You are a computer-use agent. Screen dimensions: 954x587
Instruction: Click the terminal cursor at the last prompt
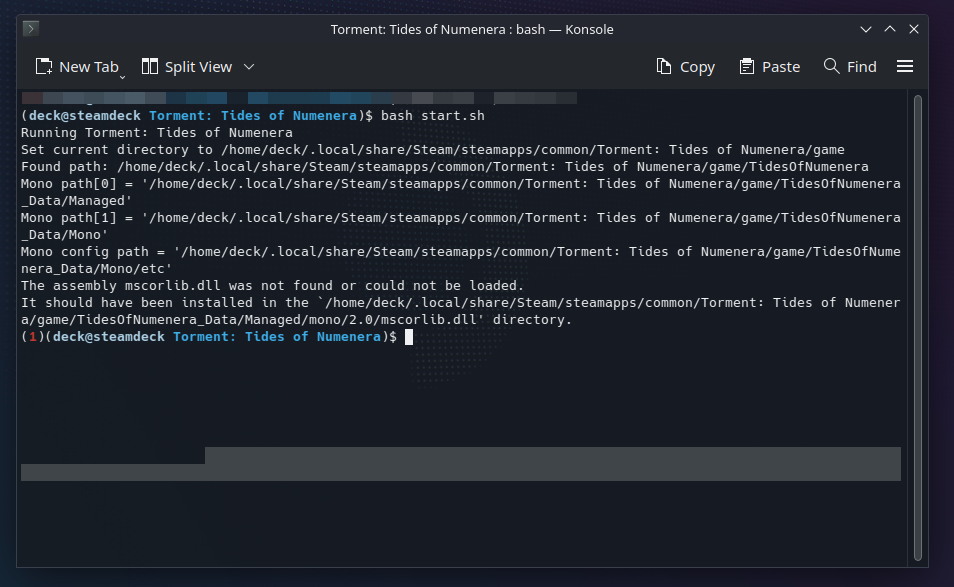point(409,337)
